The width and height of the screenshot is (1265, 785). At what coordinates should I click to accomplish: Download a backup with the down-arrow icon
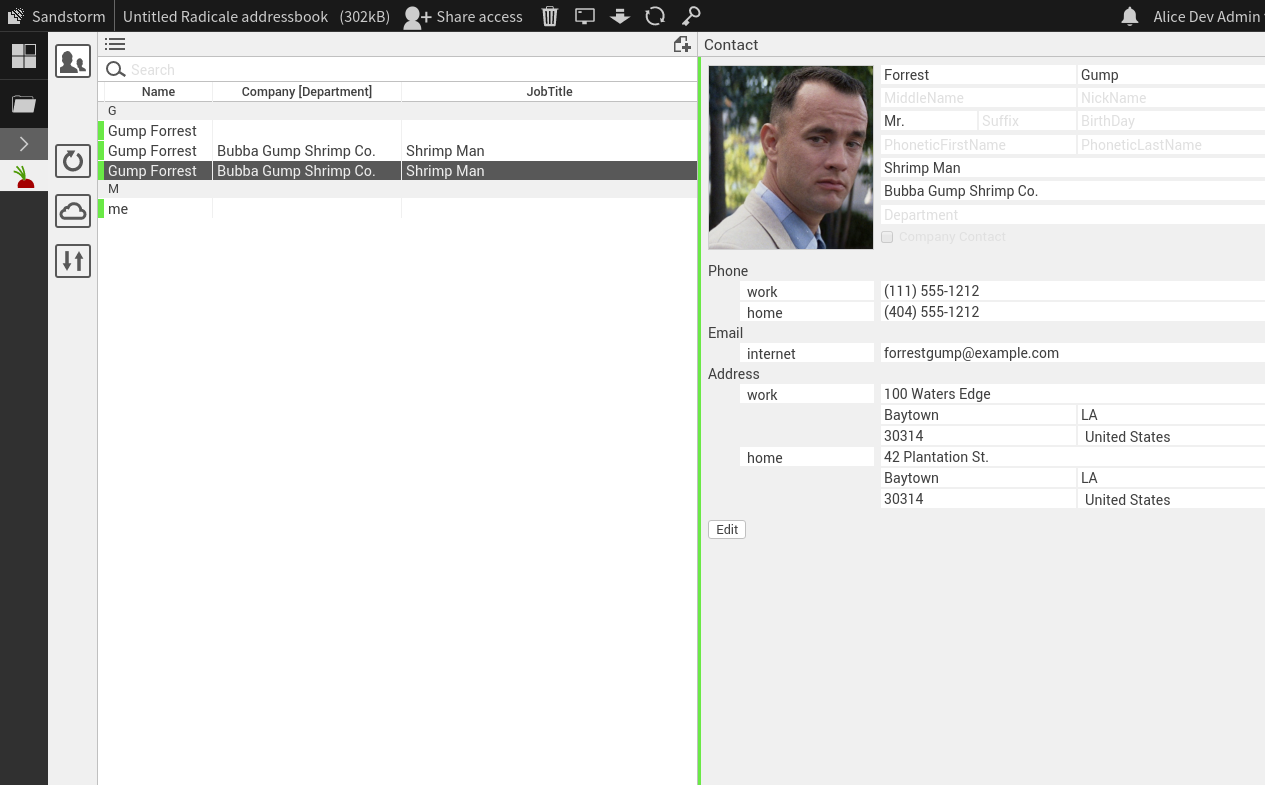point(620,16)
